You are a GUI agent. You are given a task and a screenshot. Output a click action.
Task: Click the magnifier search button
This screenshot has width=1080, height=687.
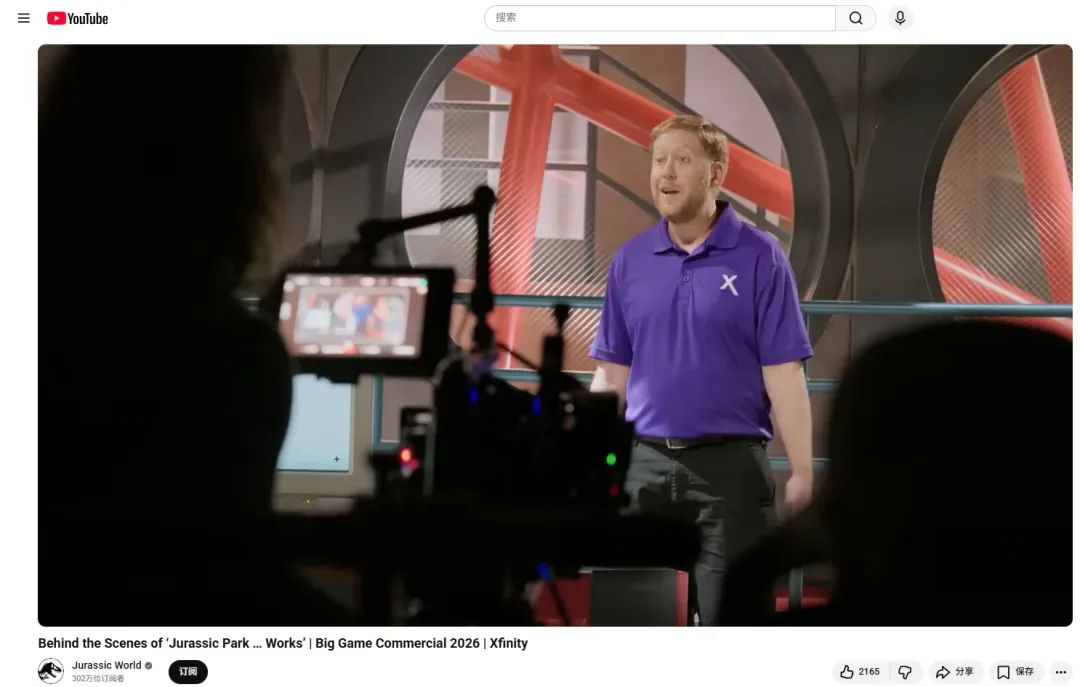coord(855,19)
